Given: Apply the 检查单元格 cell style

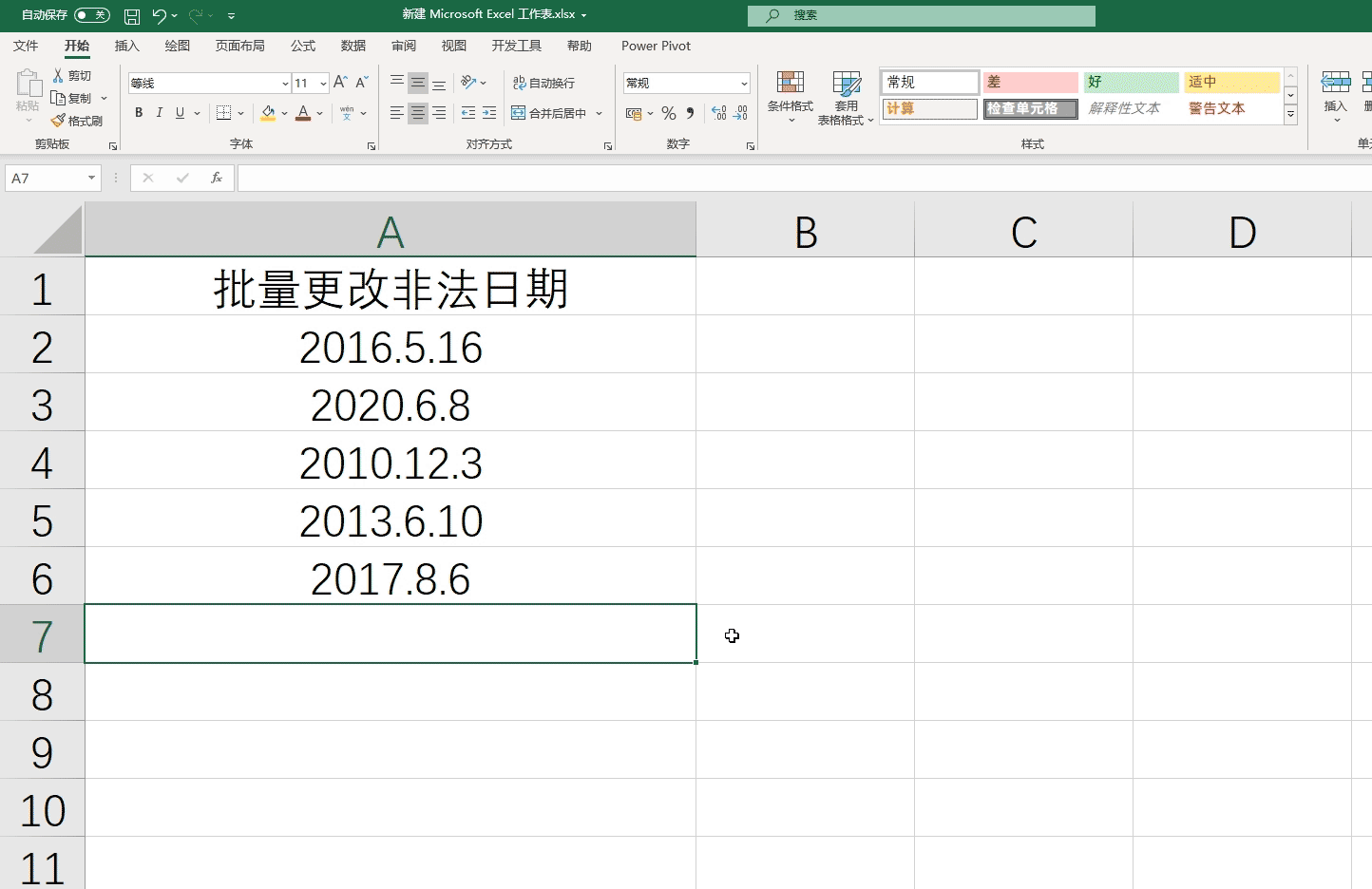Looking at the screenshot, I should coord(1030,107).
